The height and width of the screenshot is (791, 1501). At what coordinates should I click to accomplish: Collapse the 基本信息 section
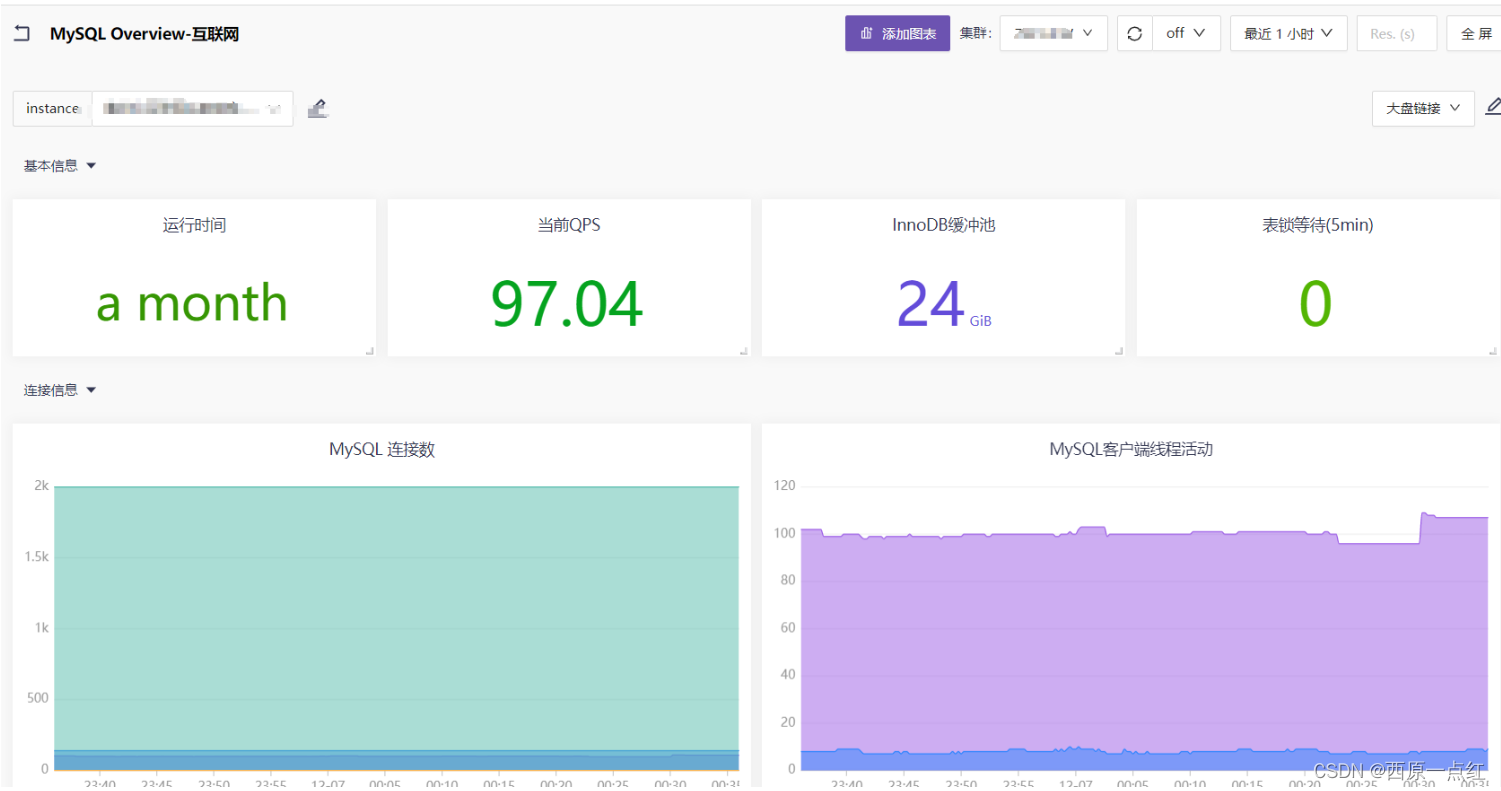tap(60, 166)
